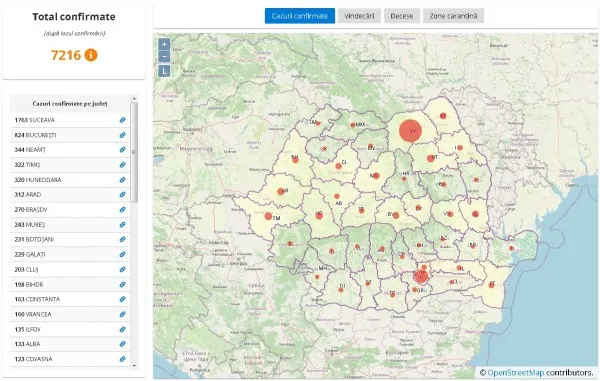Click the DJ Dolj marker on map
The width and height of the screenshot is (600, 381).
point(341,290)
